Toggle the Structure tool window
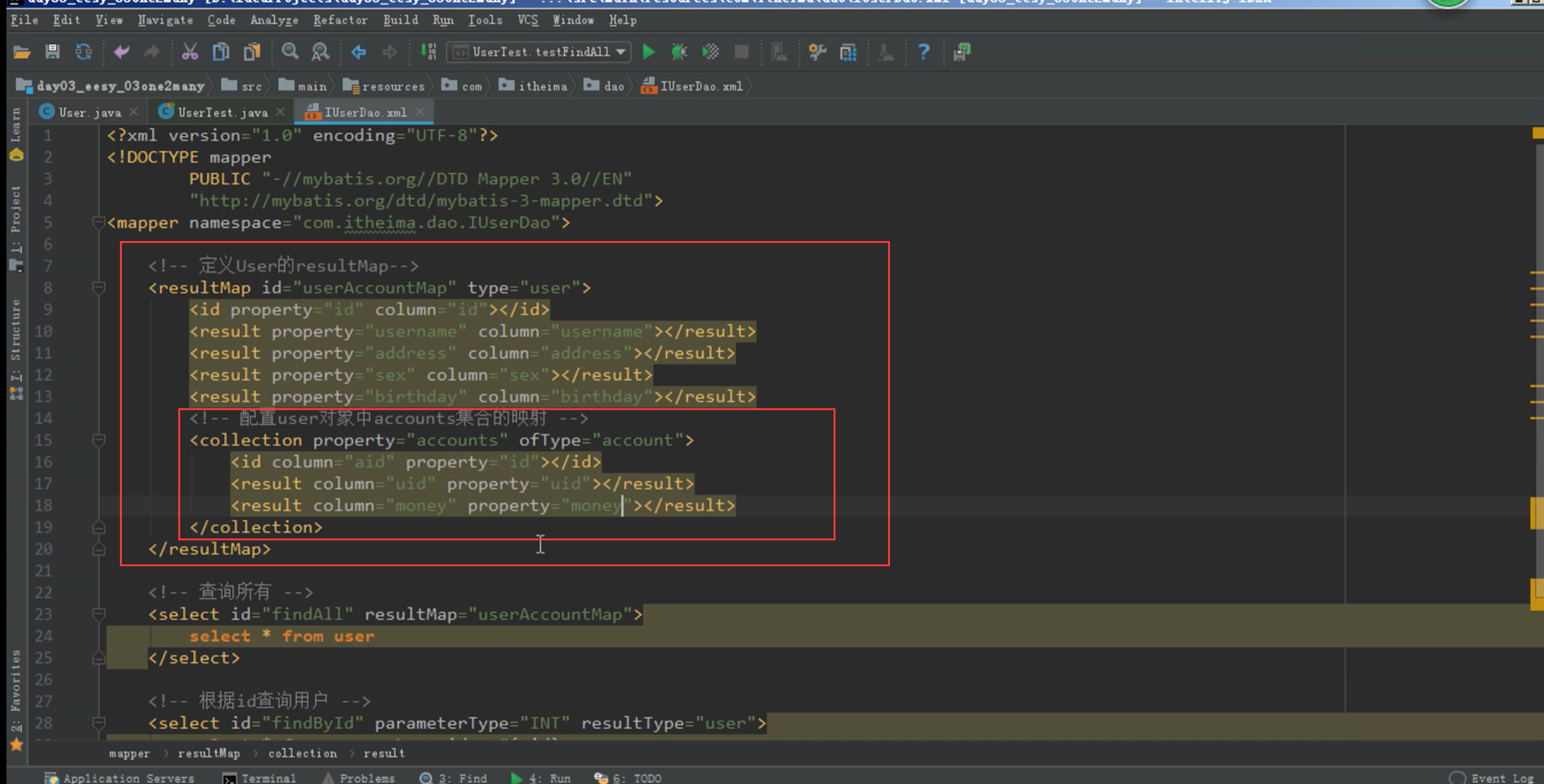 tap(16, 337)
